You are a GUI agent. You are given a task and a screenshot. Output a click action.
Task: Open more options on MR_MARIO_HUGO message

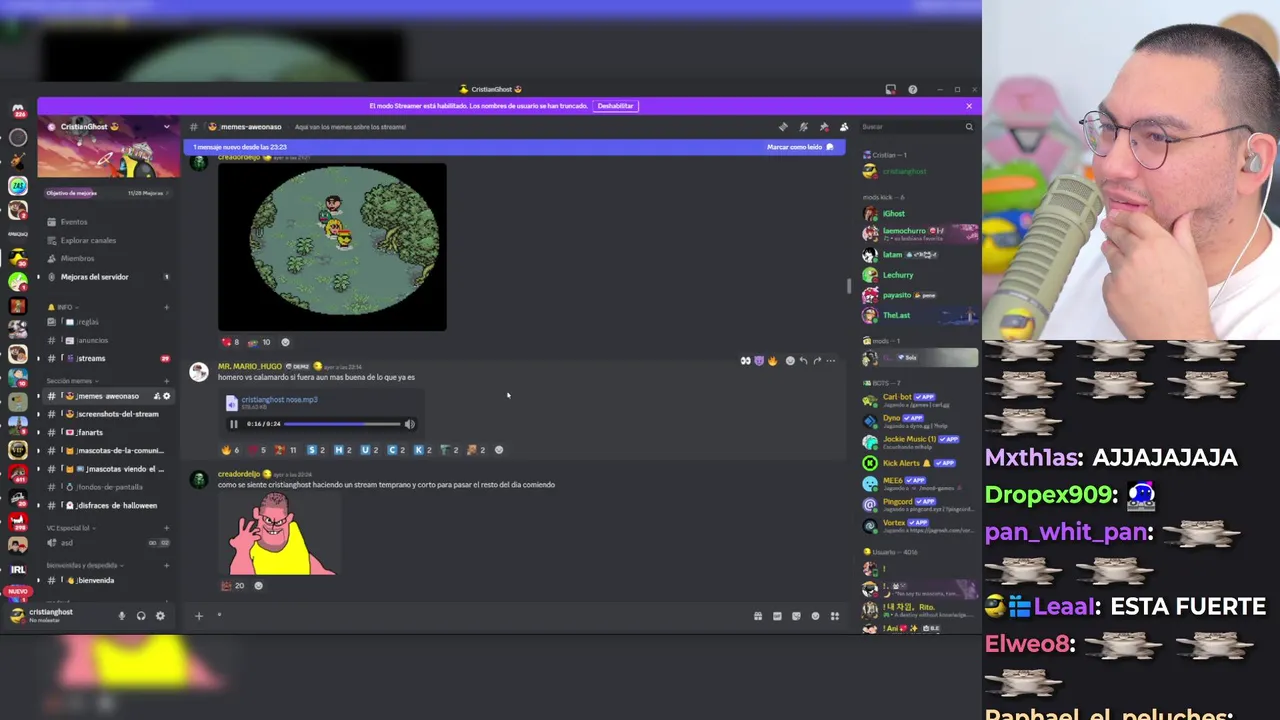coord(831,361)
